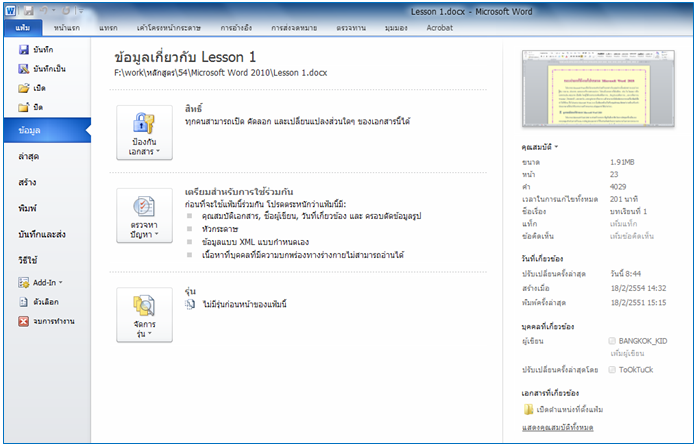Open the ตัวเลือก (Options) item

tap(39, 302)
